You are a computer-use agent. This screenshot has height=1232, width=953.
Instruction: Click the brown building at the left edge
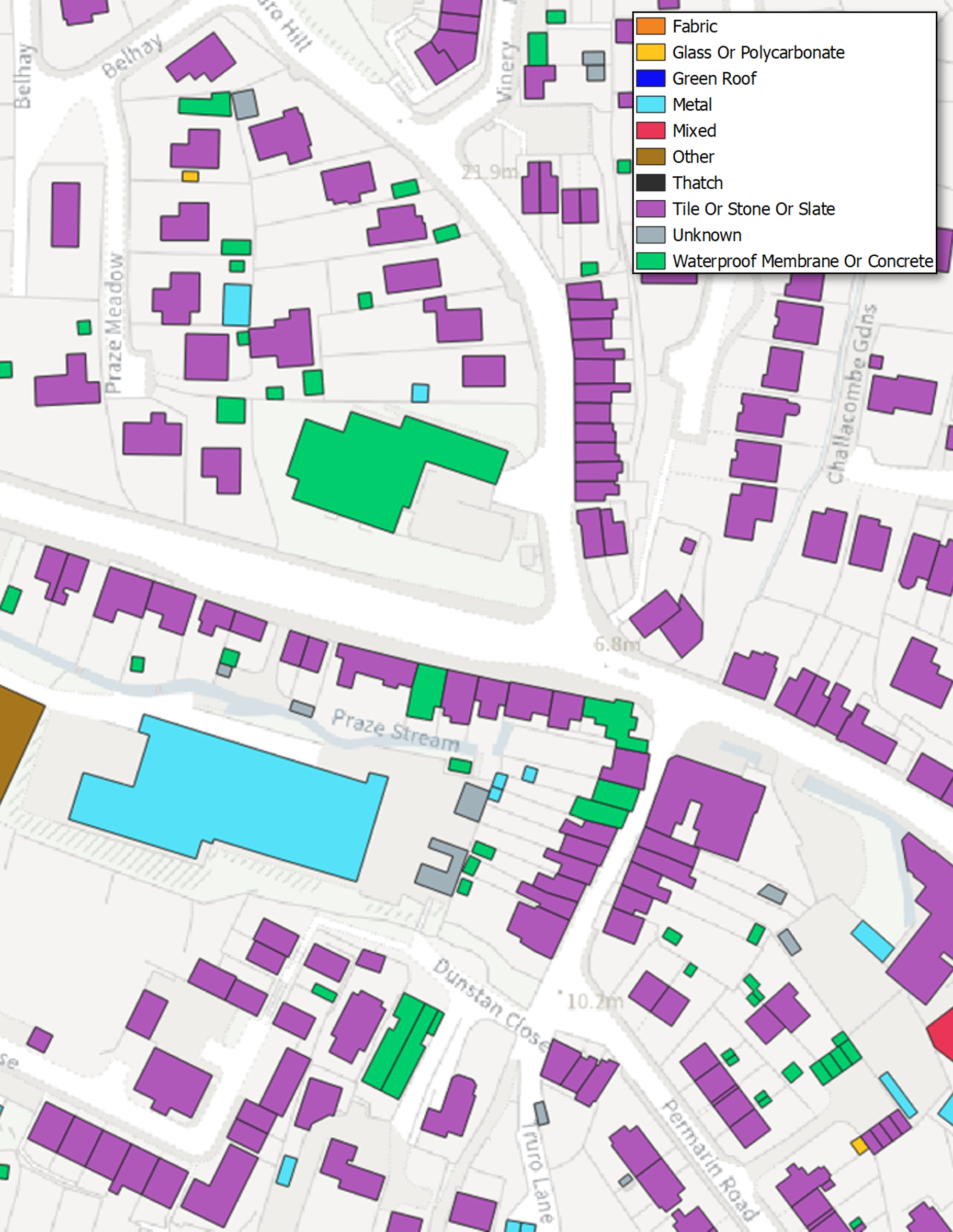pyautogui.click(x=14, y=733)
